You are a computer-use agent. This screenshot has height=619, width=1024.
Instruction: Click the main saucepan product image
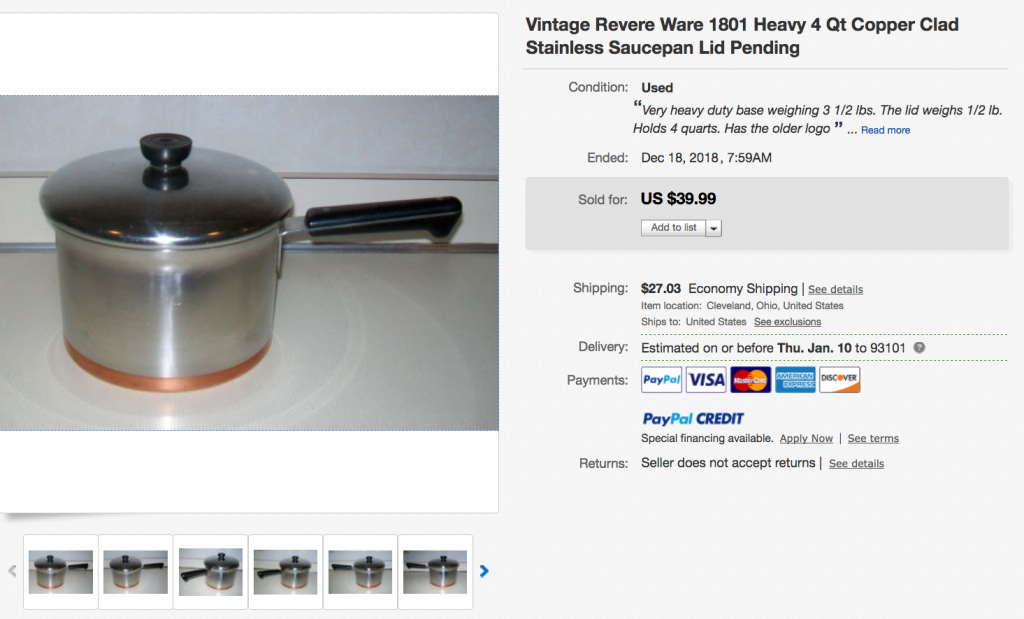(x=249, y=262)
